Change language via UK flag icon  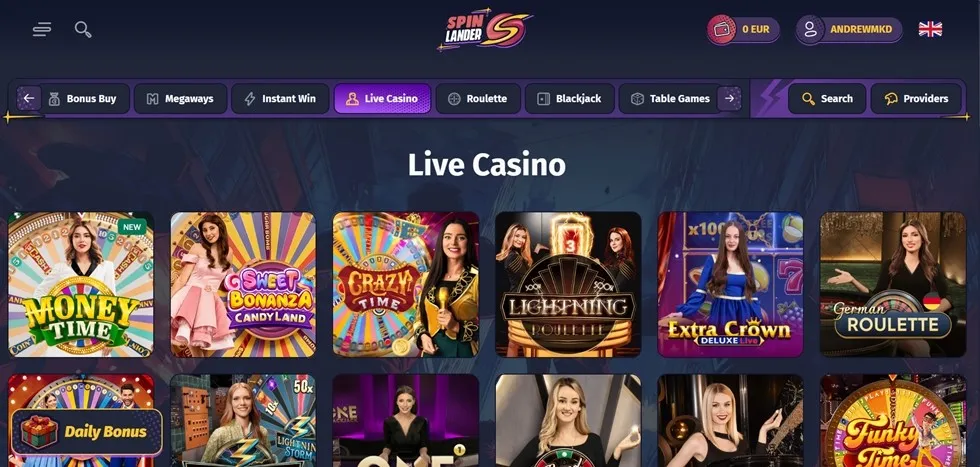pos(930,29)
